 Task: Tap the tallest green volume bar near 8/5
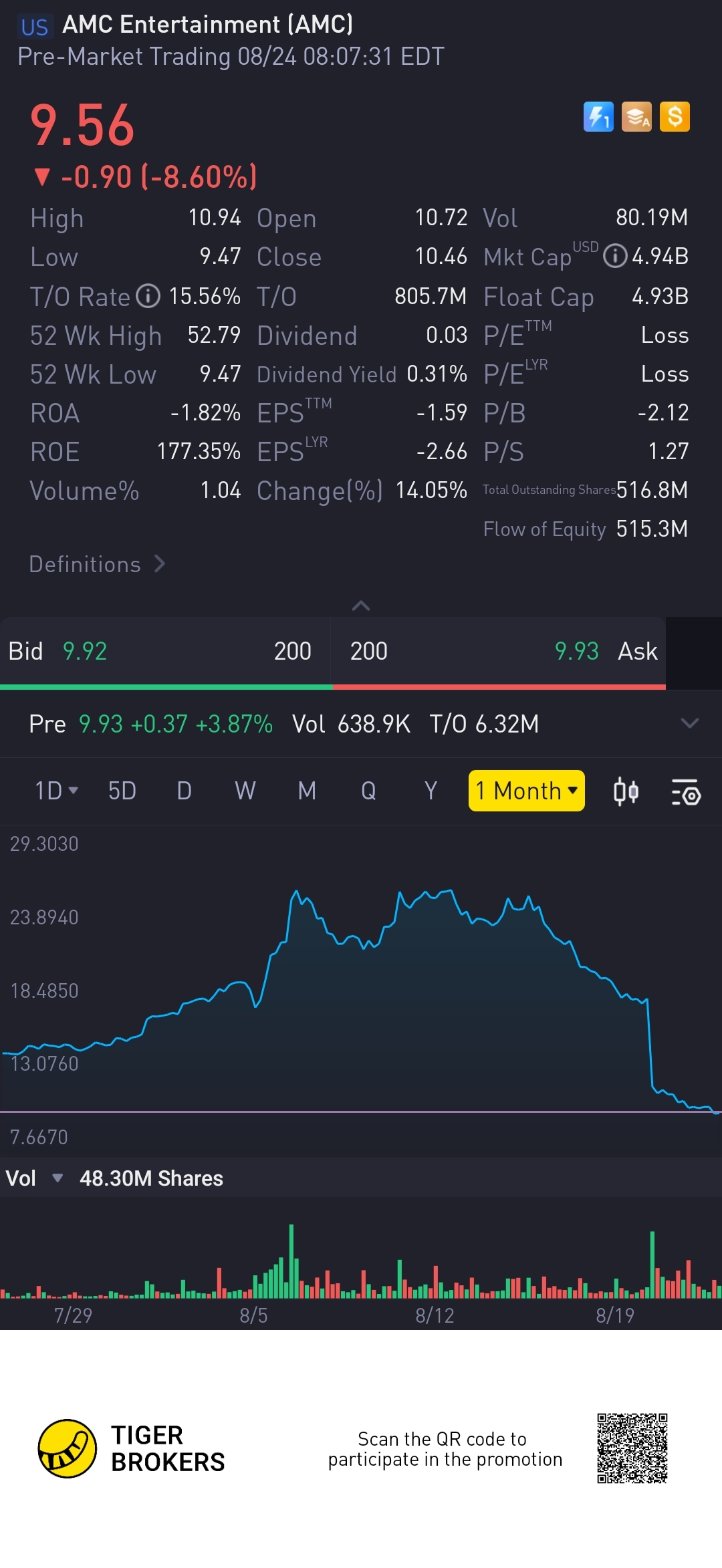(x=291, y=1261)
